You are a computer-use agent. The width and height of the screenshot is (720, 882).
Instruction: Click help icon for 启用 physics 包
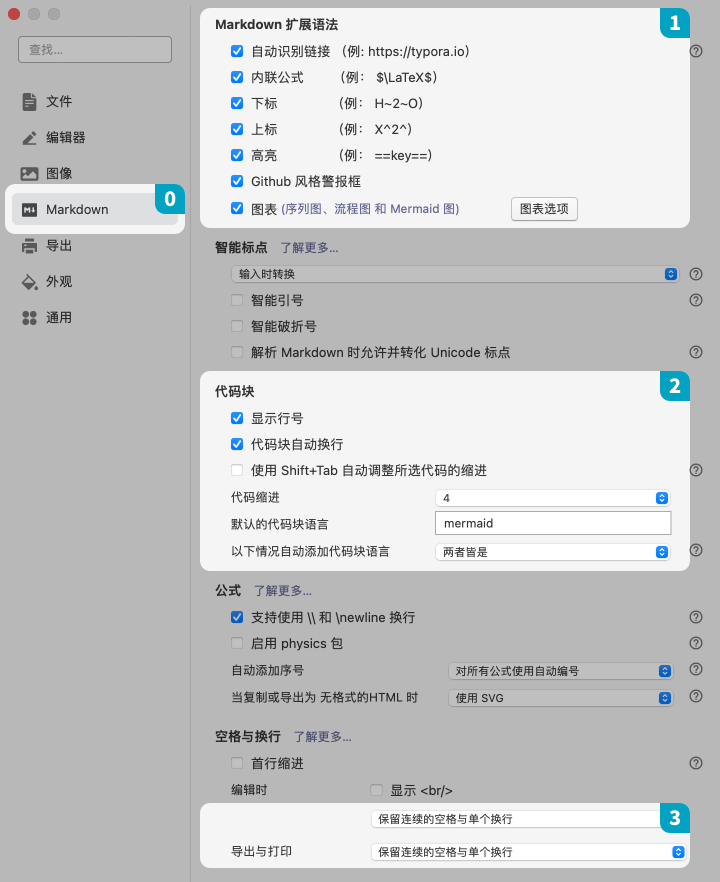696,643
